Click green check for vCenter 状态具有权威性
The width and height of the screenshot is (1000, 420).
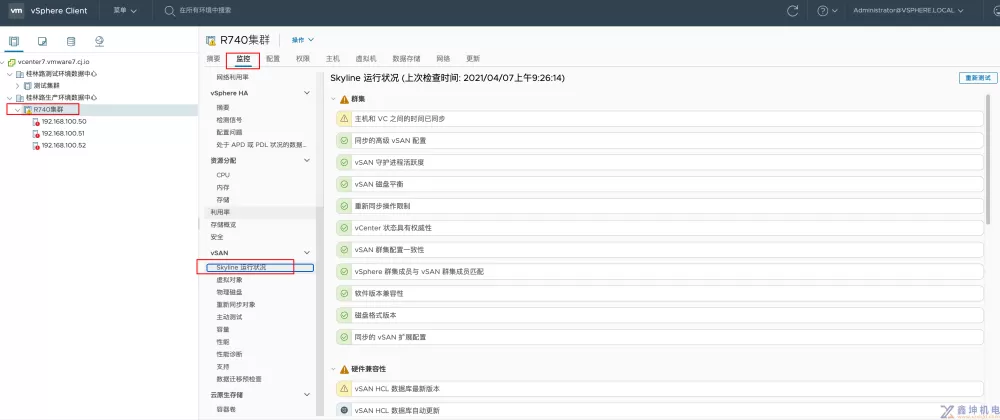click(344, 228)
